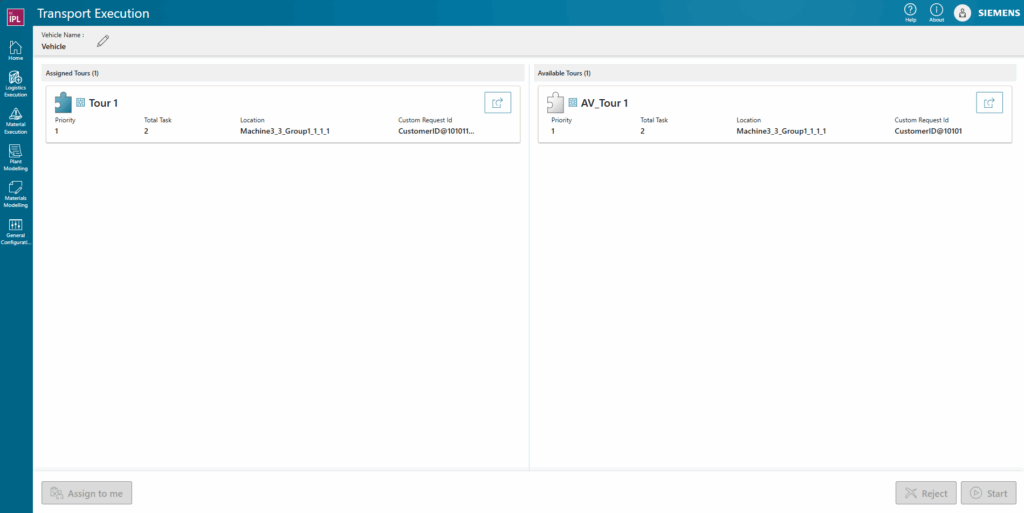Open General Configuration settings
This screenshot has width=1024, height=513.
coord(16,231)
